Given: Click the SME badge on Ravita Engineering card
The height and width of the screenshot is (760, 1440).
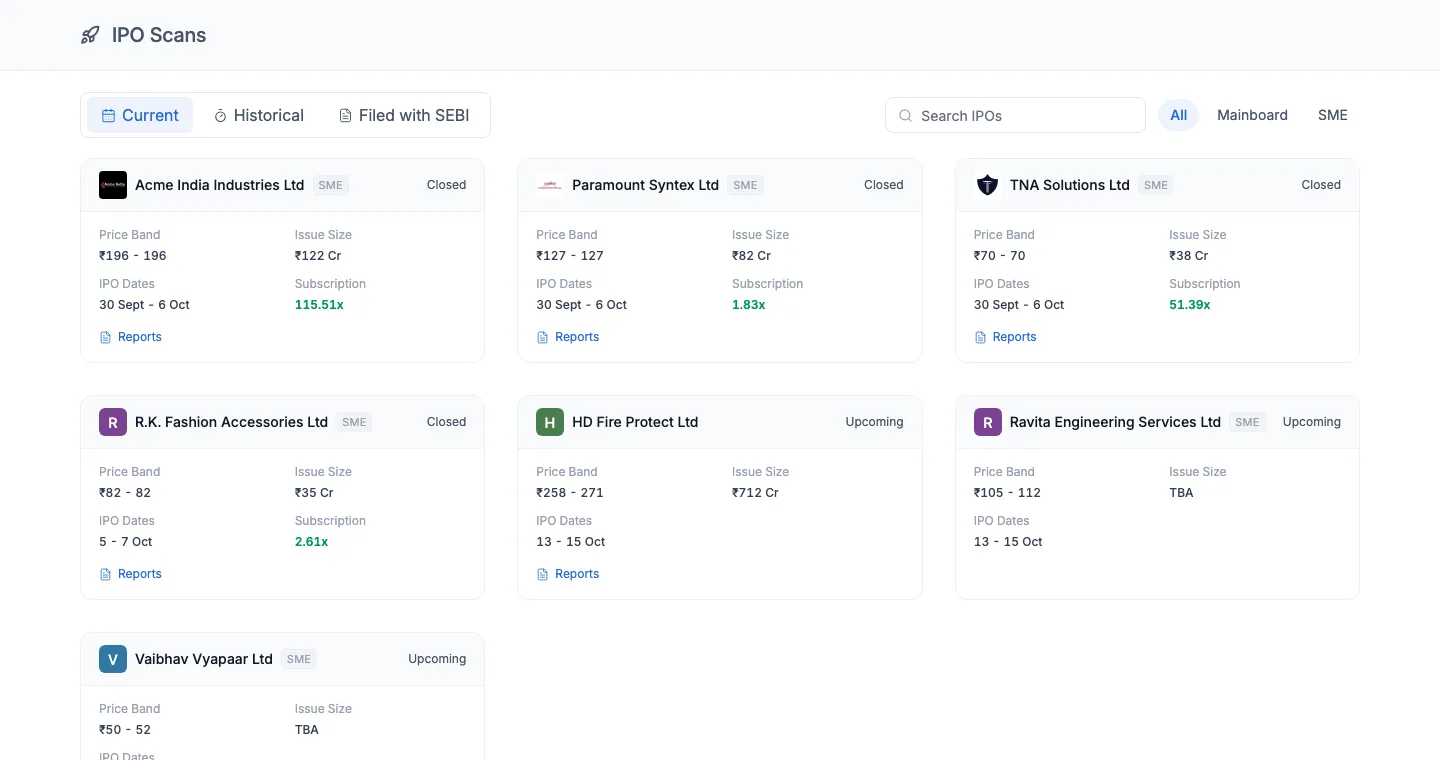Looking at the screenshot, I should coord(1247,422).
